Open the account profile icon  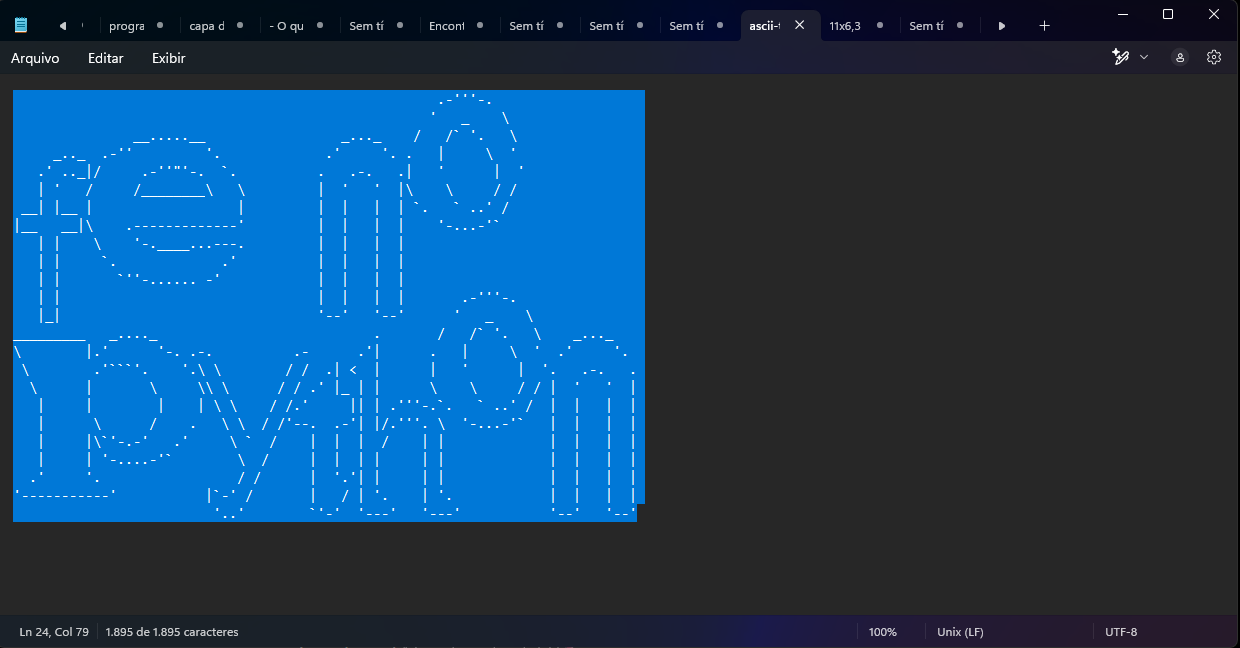pyautogui.click(x=1180, y=58)
